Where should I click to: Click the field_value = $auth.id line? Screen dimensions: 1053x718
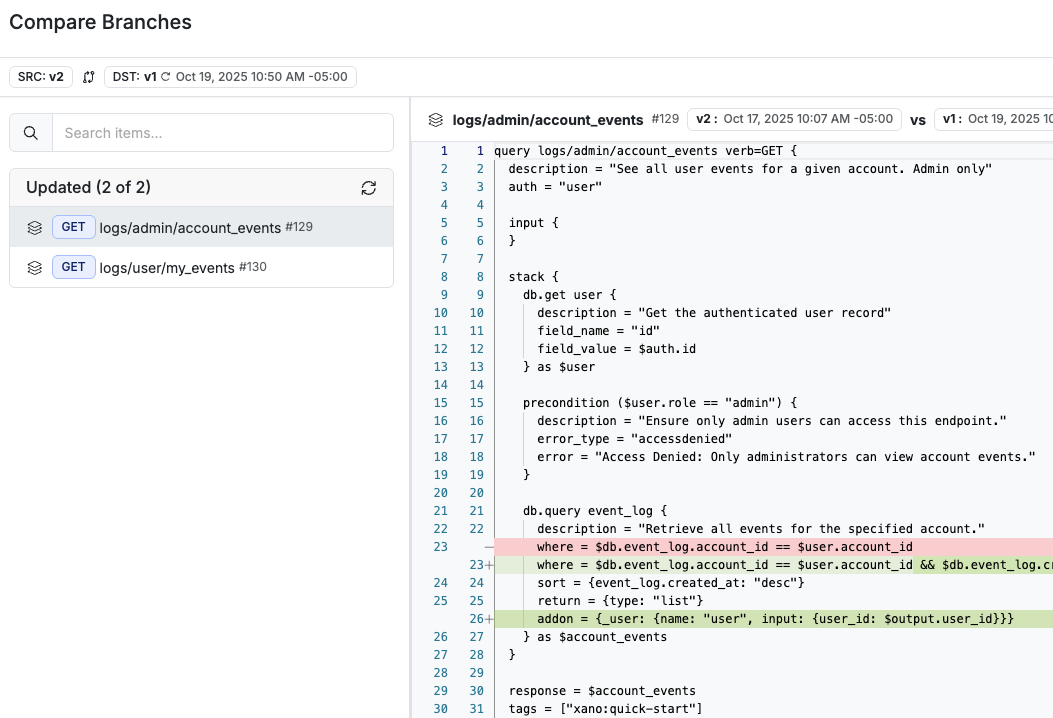point(616,349)
